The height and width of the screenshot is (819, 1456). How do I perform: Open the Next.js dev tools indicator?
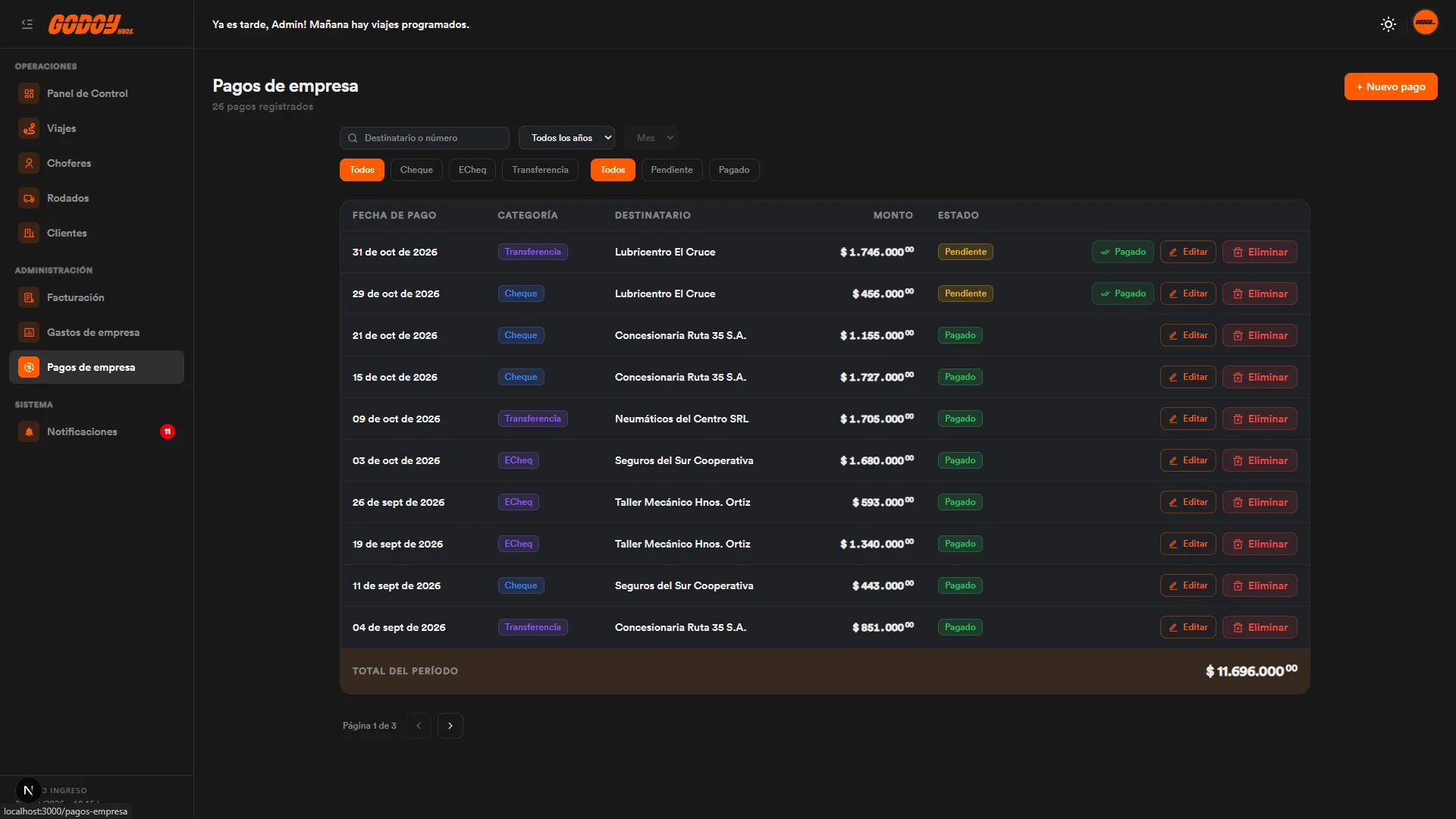click(x=28, y=790)
